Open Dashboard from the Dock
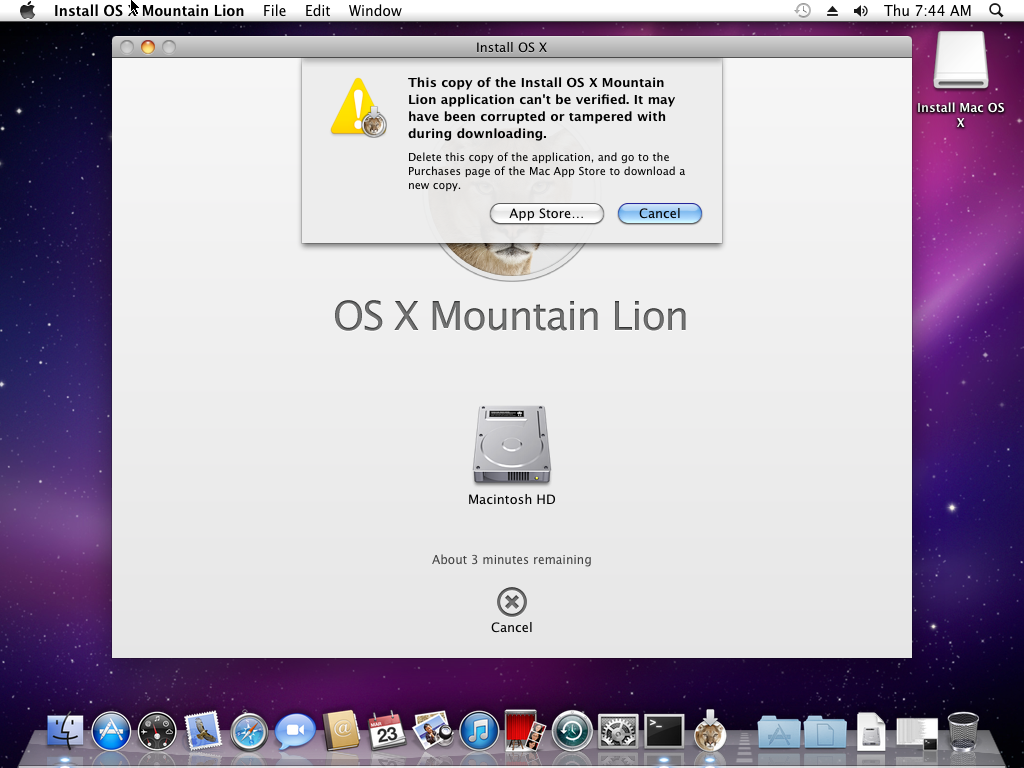 157,730
